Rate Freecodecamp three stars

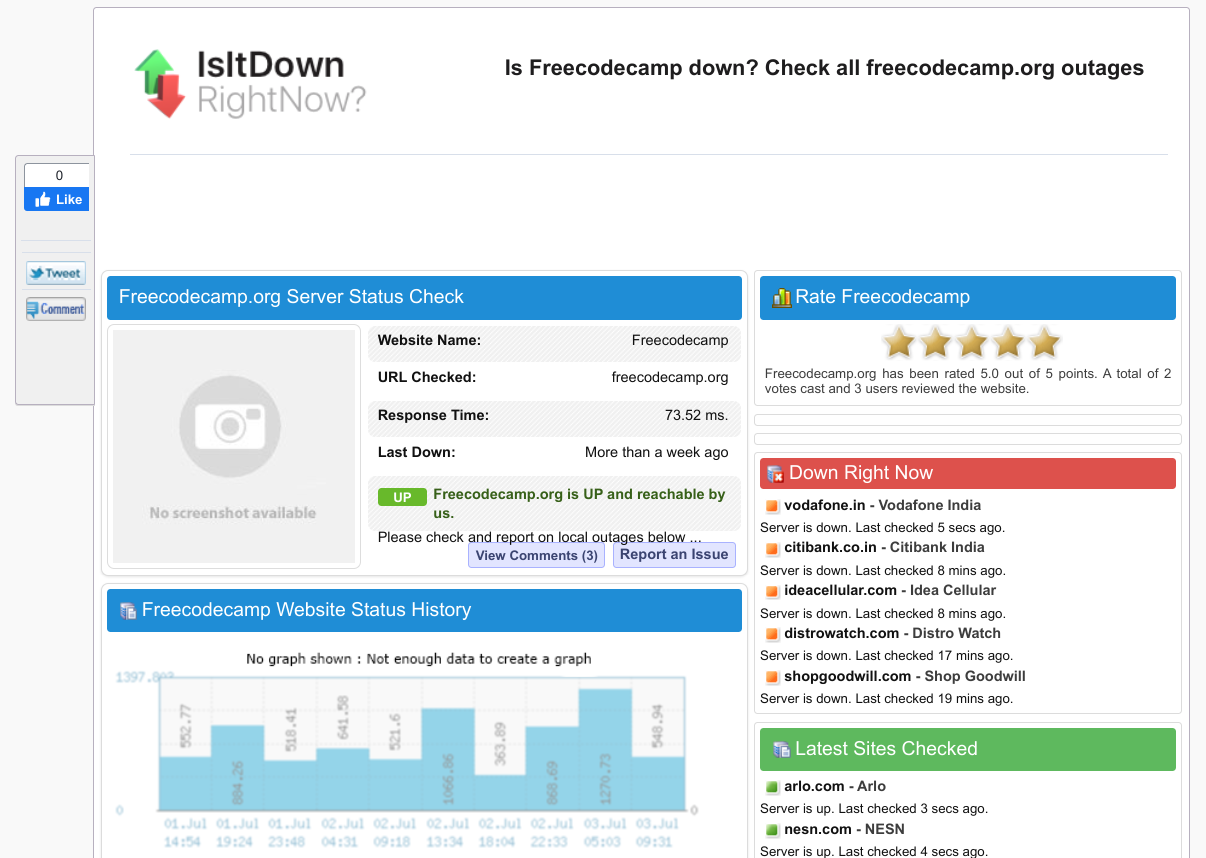pos(971,343)
